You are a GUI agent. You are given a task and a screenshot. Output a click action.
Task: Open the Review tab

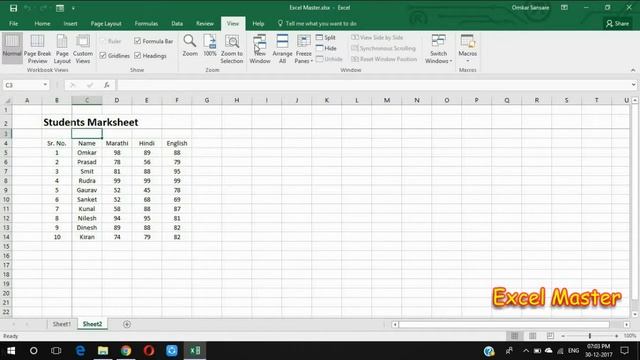click(x=205, y=24)
